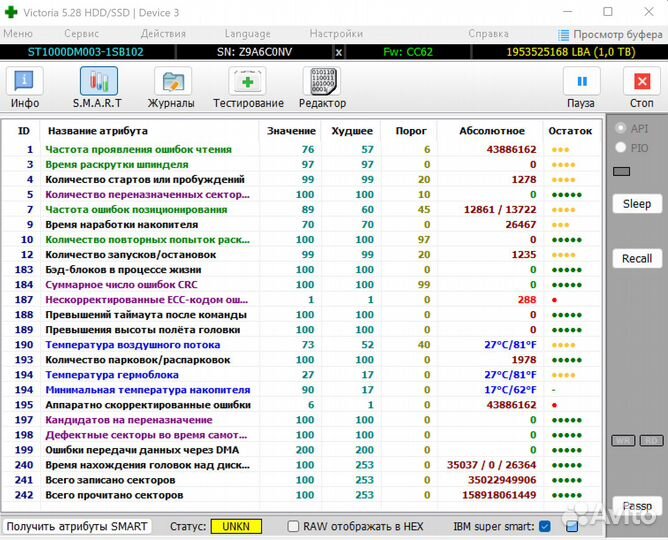This screenshot has width=668, height=540.
Task: Select the API radio button
Action: pos(621,128)
